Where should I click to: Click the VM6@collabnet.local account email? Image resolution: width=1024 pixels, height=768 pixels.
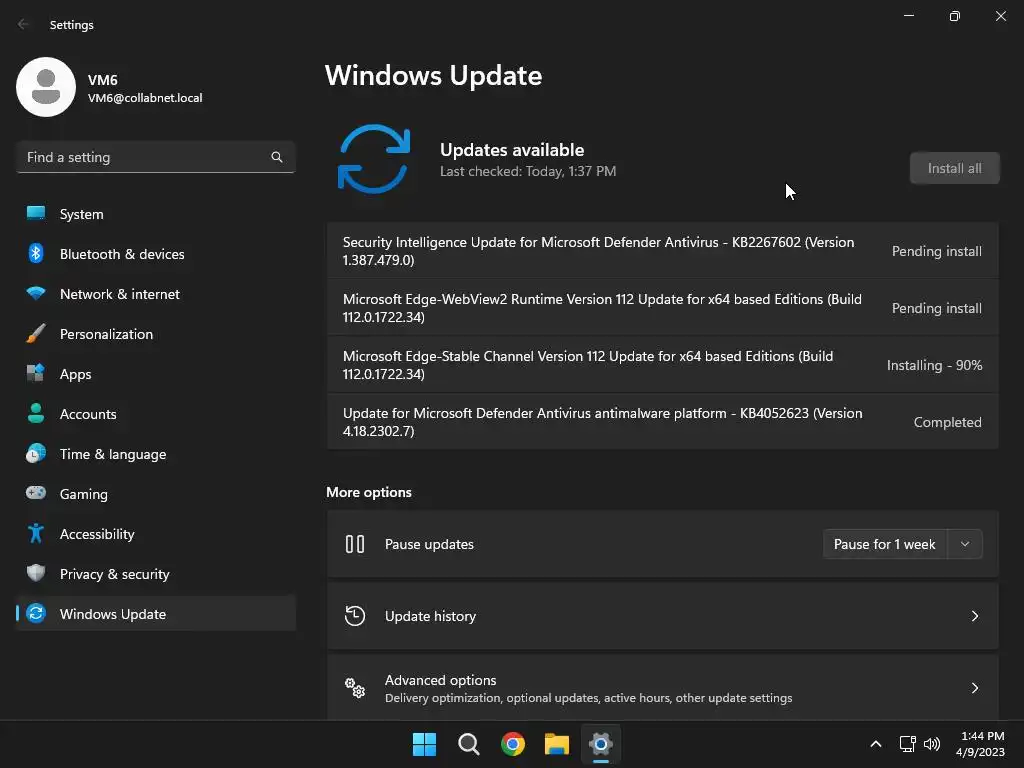tap(145, 98)
